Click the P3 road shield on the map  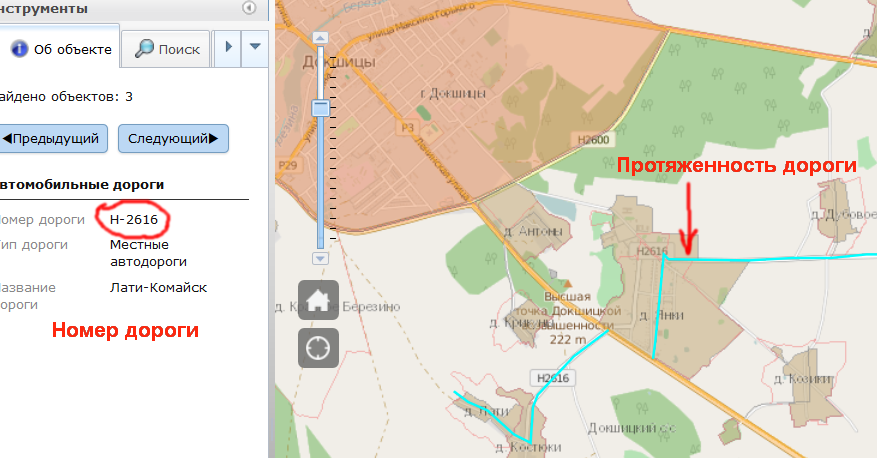click(x=407, y=128)
